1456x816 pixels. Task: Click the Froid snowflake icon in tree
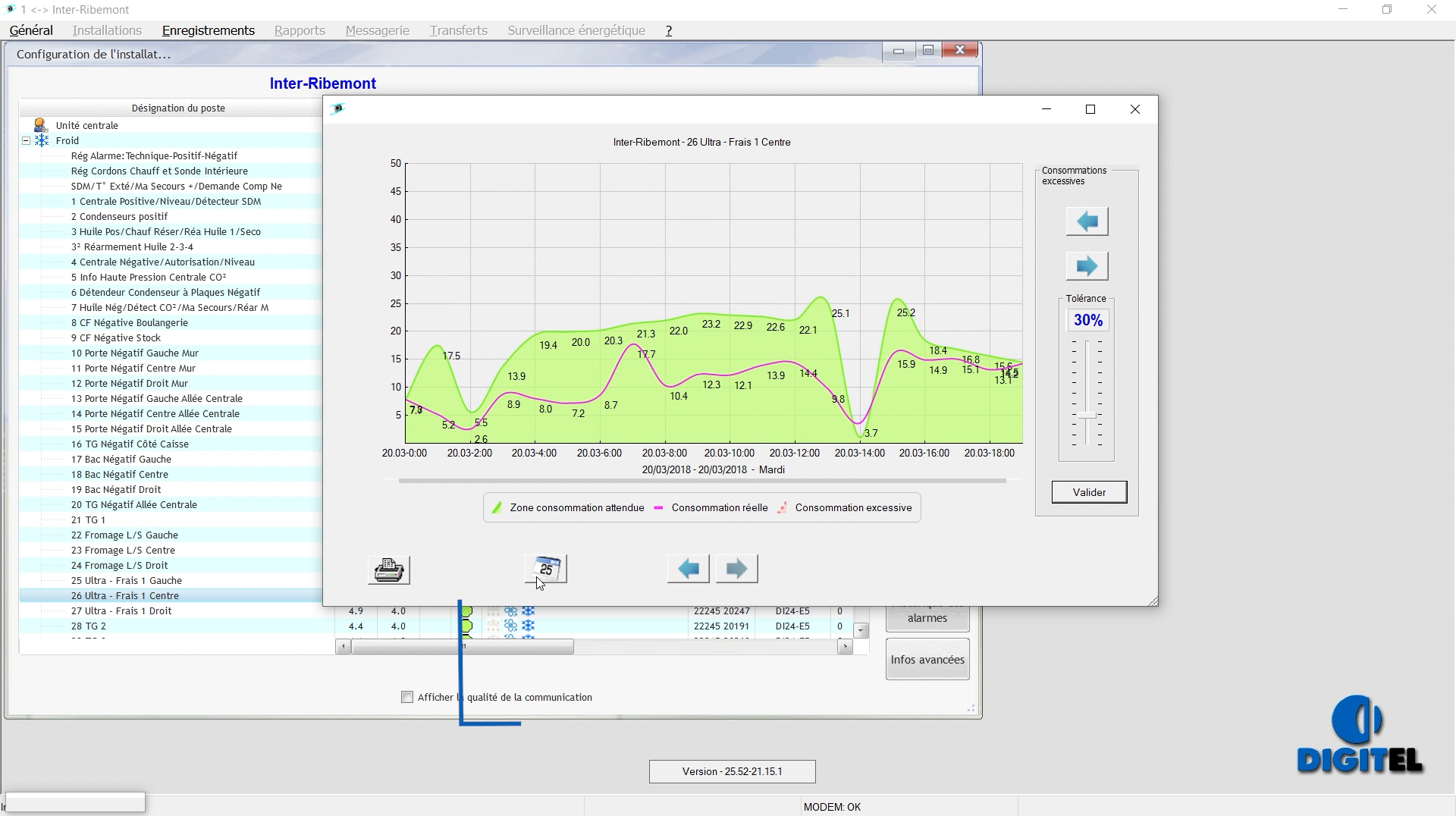42,140
